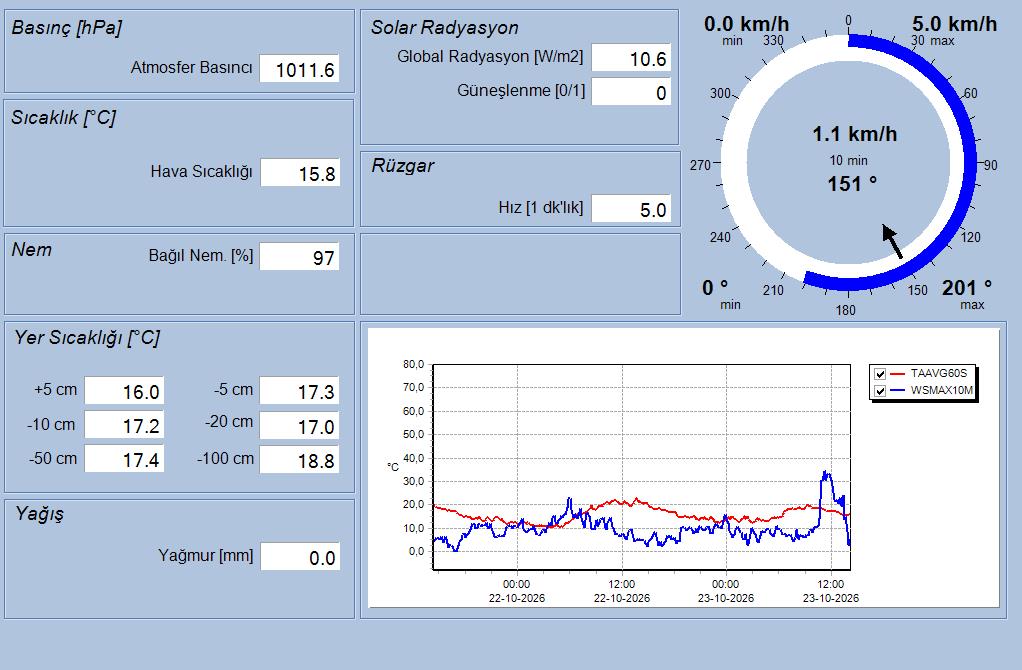This screenshot has height=670, width=1022.
Task: Click the Nem panel heading
Action: coord(32,250)
